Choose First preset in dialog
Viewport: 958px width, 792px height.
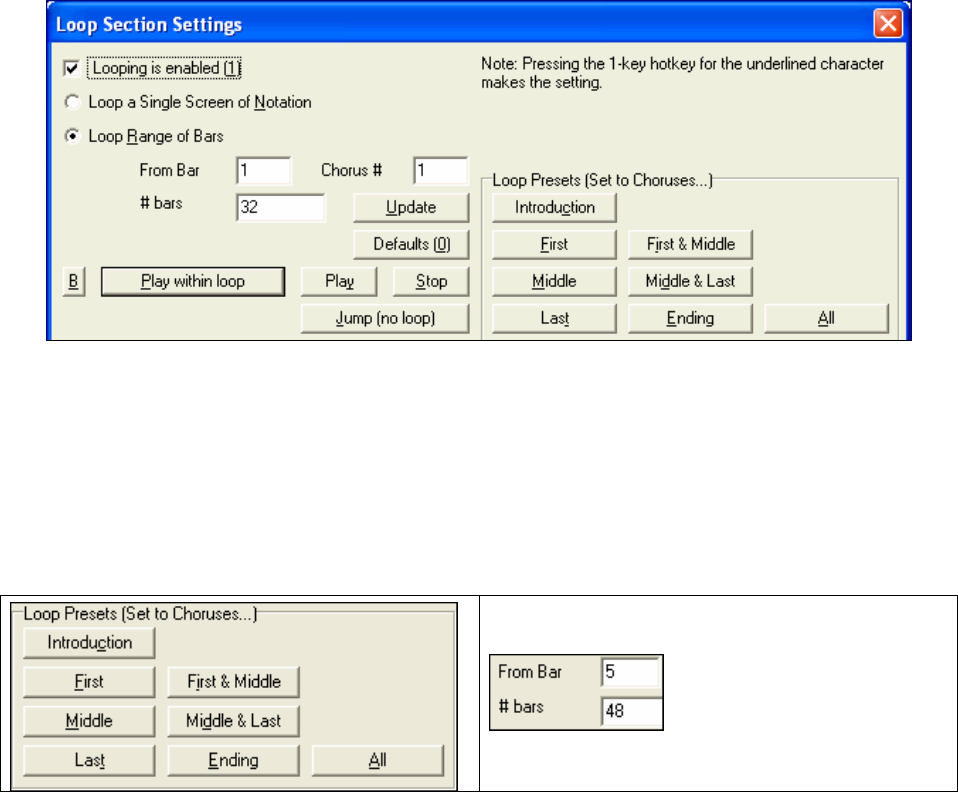(x=554, y=244)
